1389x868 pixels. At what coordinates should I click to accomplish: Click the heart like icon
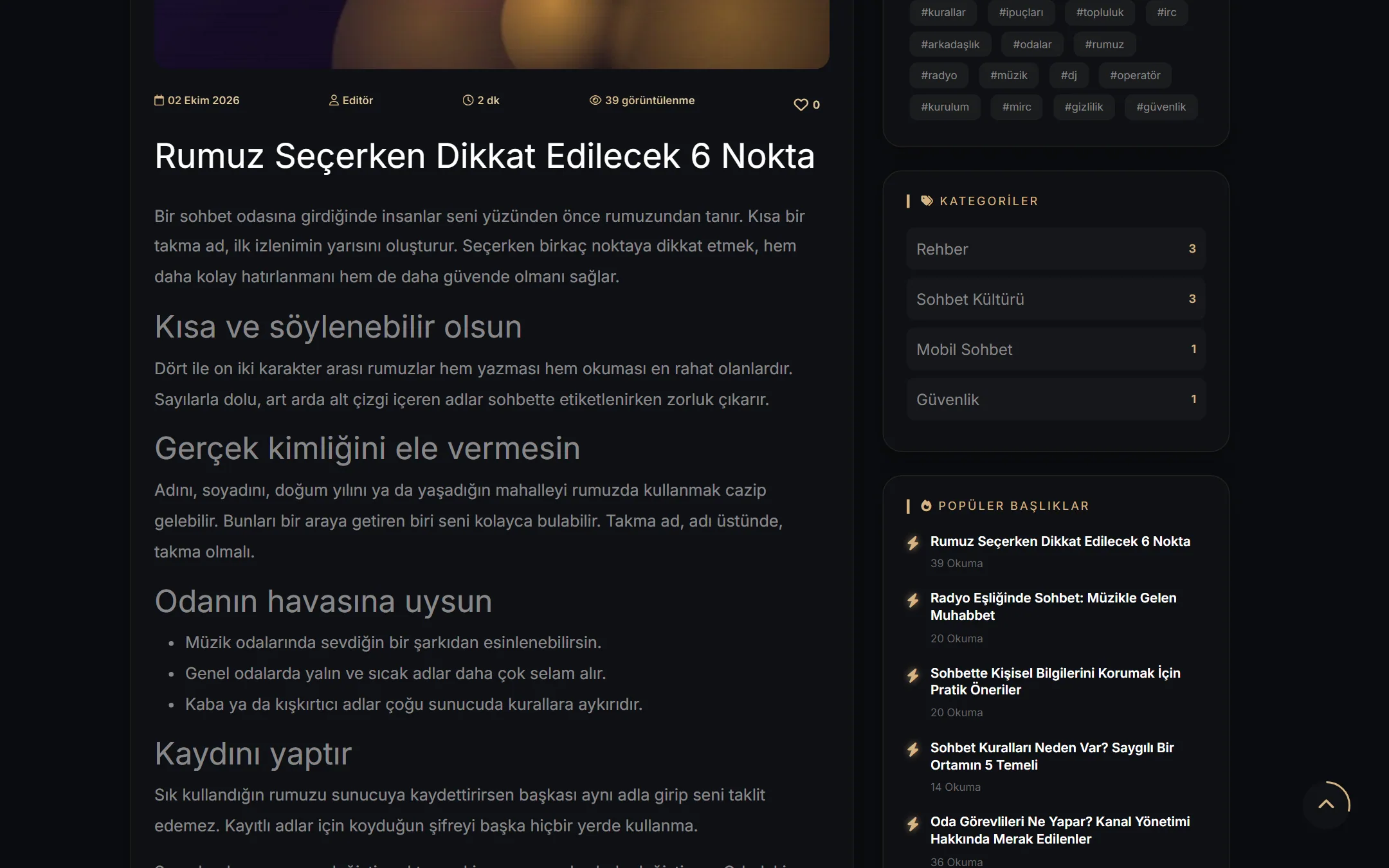pos(801,105)
